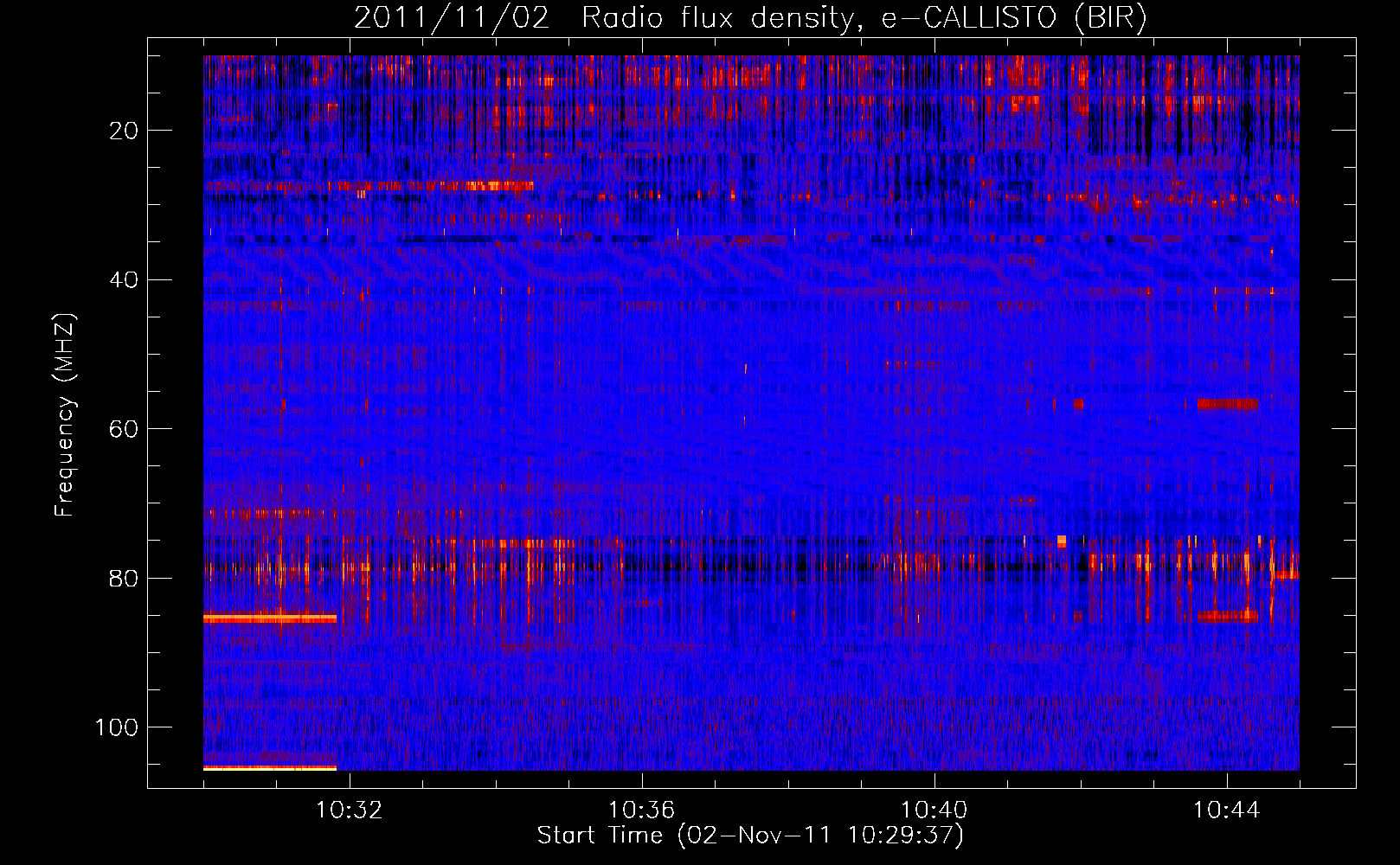Click the bright yellow band near 85 MHz
This screenshot has width=1400, height=865.
(270, 618)
